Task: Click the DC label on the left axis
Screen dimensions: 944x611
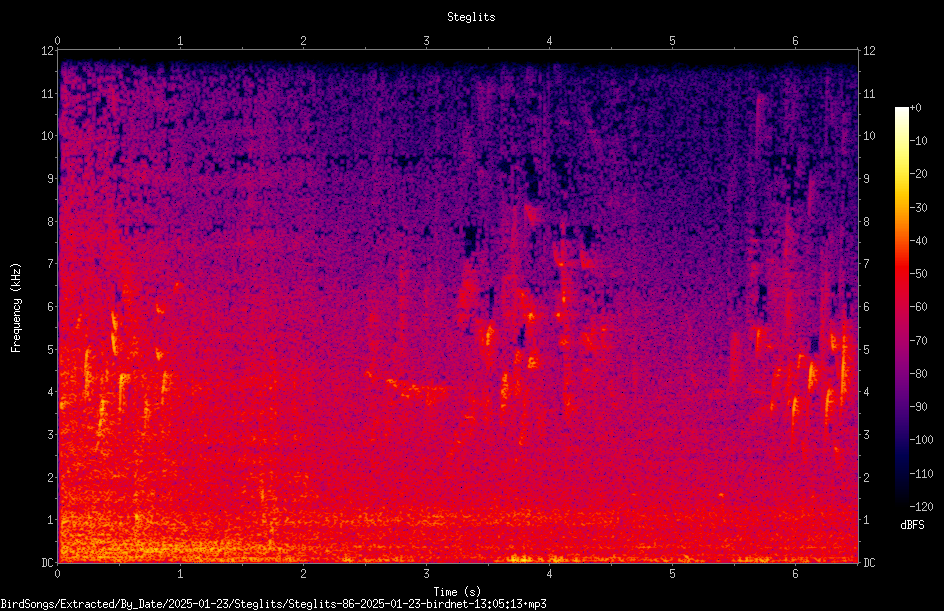Action: [47, 563]
